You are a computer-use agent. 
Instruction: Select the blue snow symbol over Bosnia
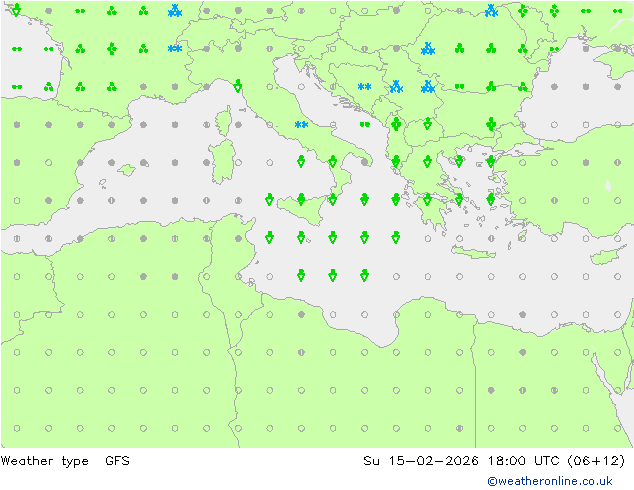[x=364, y=87]
